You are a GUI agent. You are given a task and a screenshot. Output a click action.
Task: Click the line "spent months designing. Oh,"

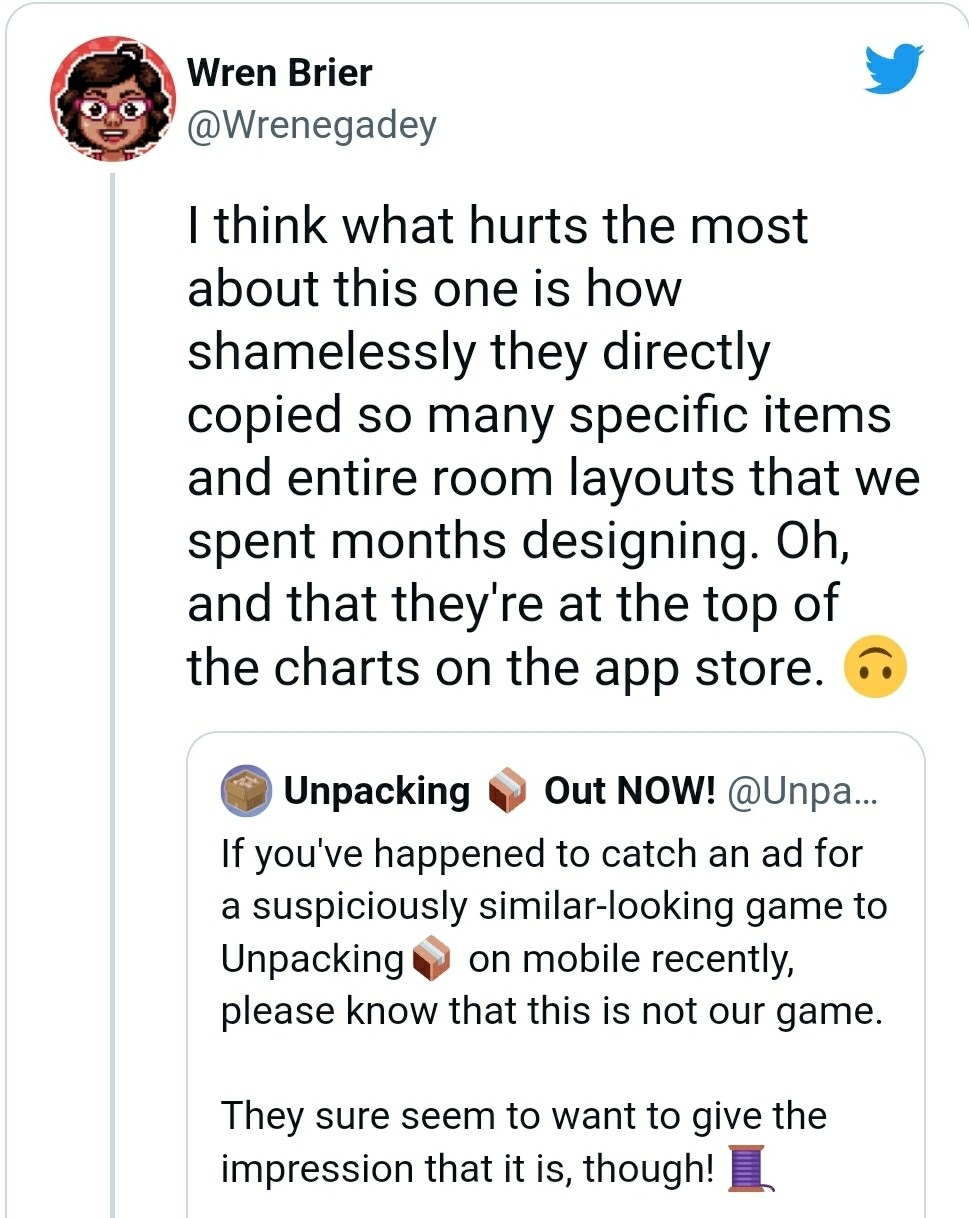click(x=518, y=541)
